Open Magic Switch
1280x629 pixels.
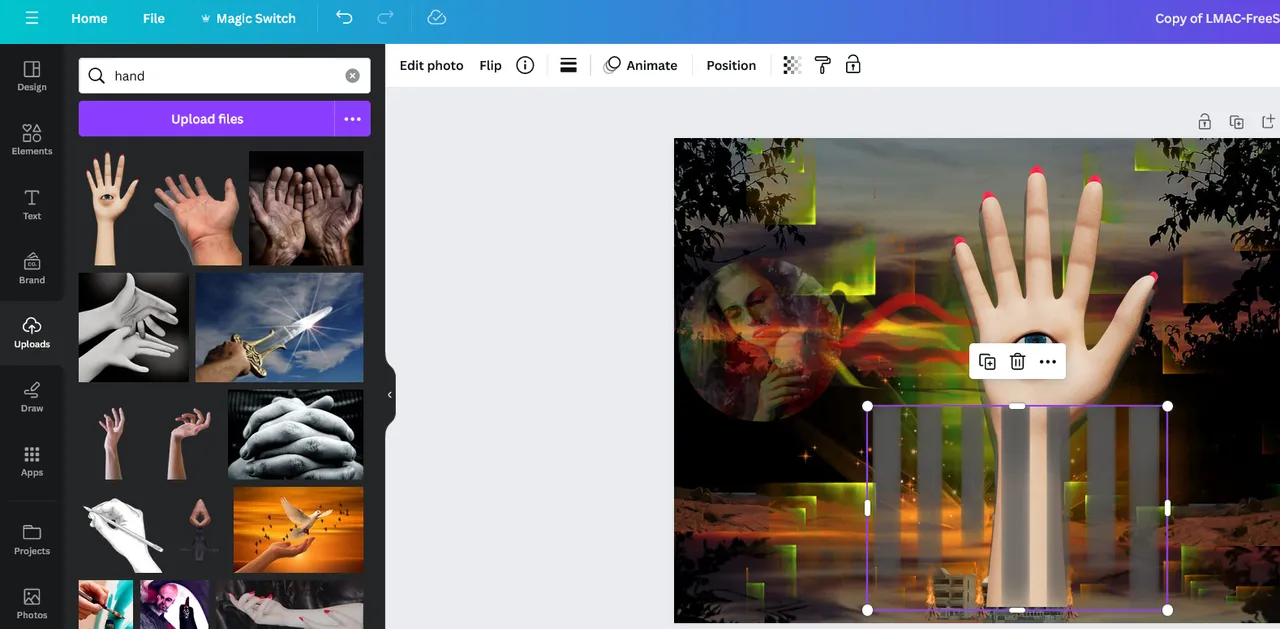pyautogui.click(x=247, y=18)
